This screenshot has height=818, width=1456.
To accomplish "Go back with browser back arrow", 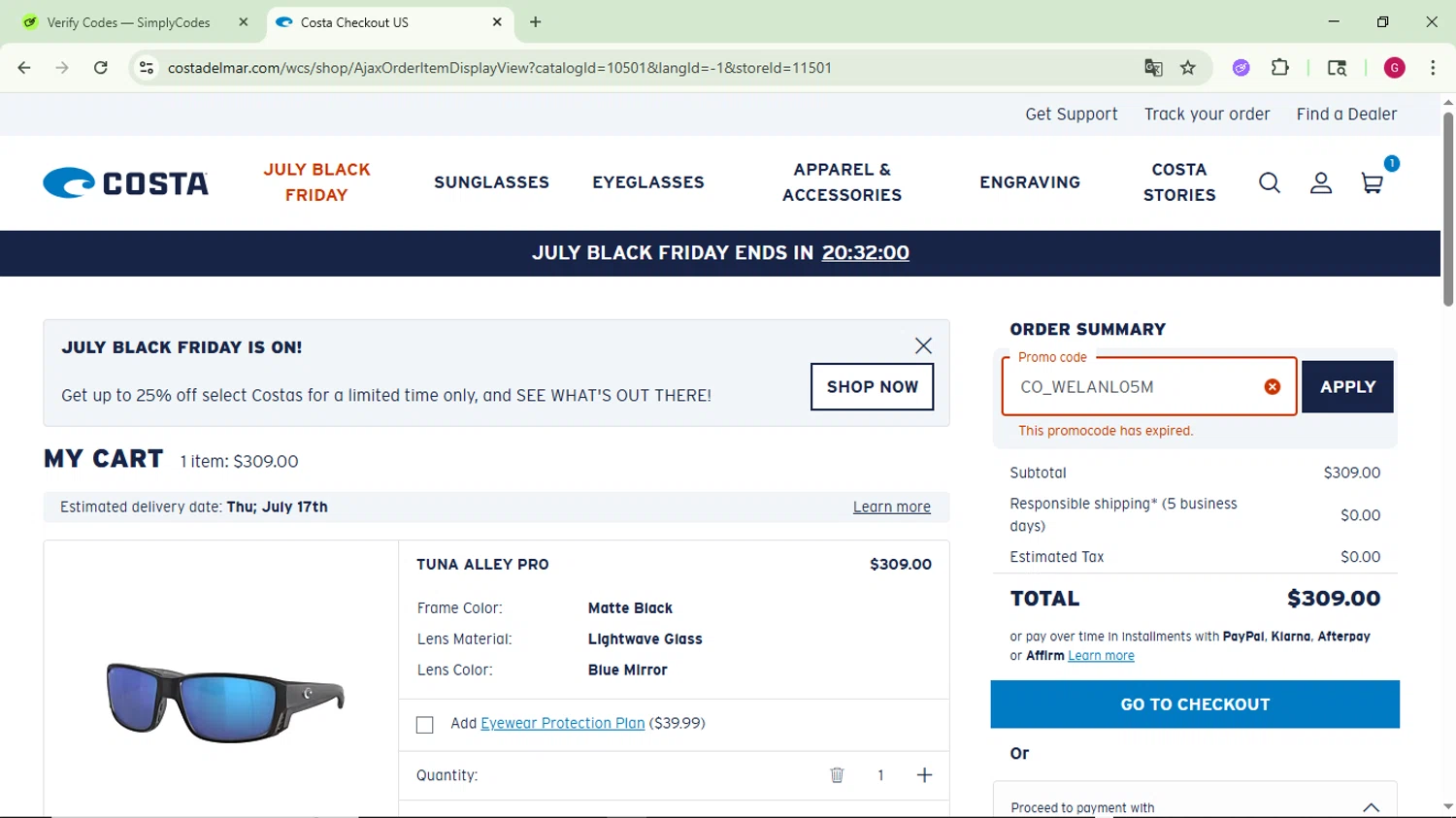I will [x=24, y=68].
